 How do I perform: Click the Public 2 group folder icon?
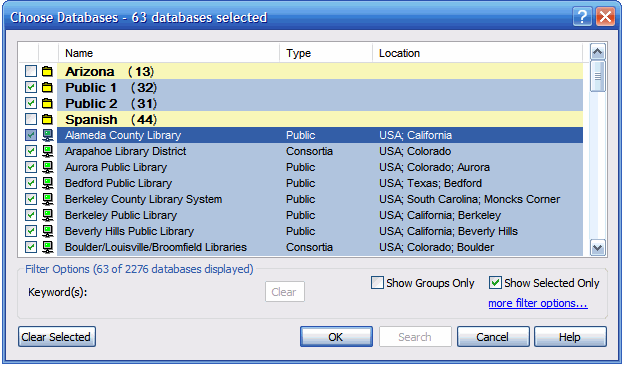tap(47, 103)
